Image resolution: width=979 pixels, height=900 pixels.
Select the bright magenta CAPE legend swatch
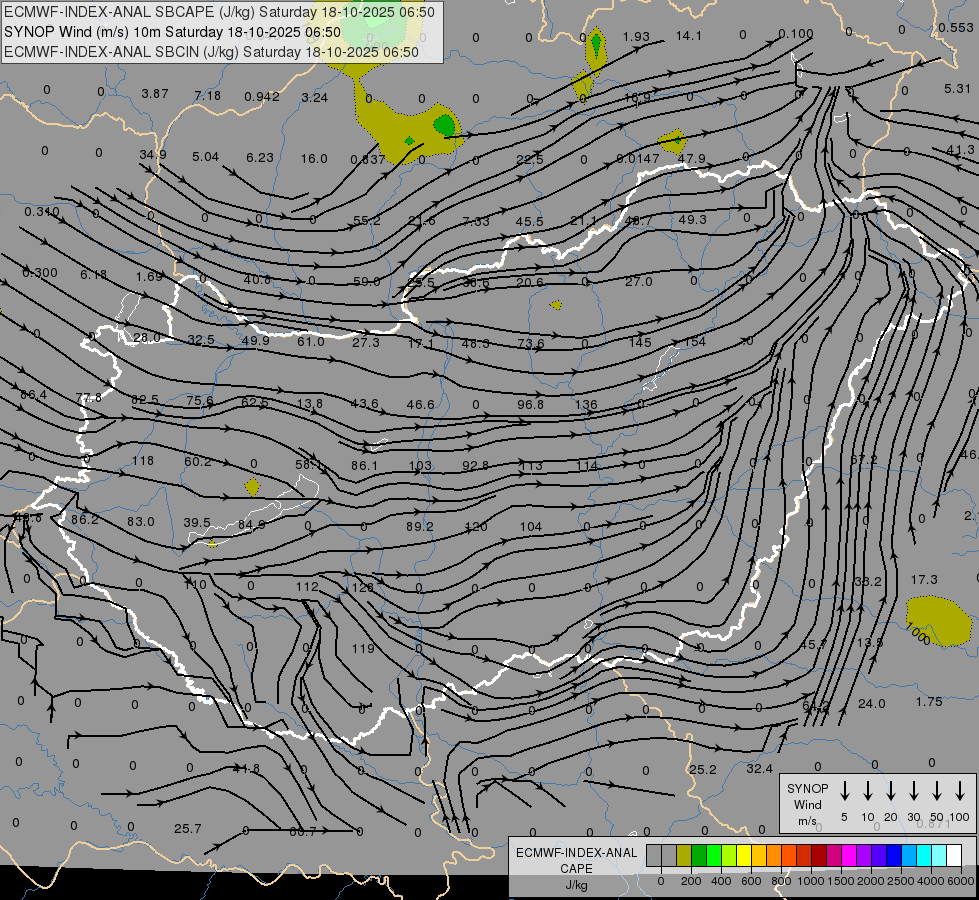(x=849, y=855)
